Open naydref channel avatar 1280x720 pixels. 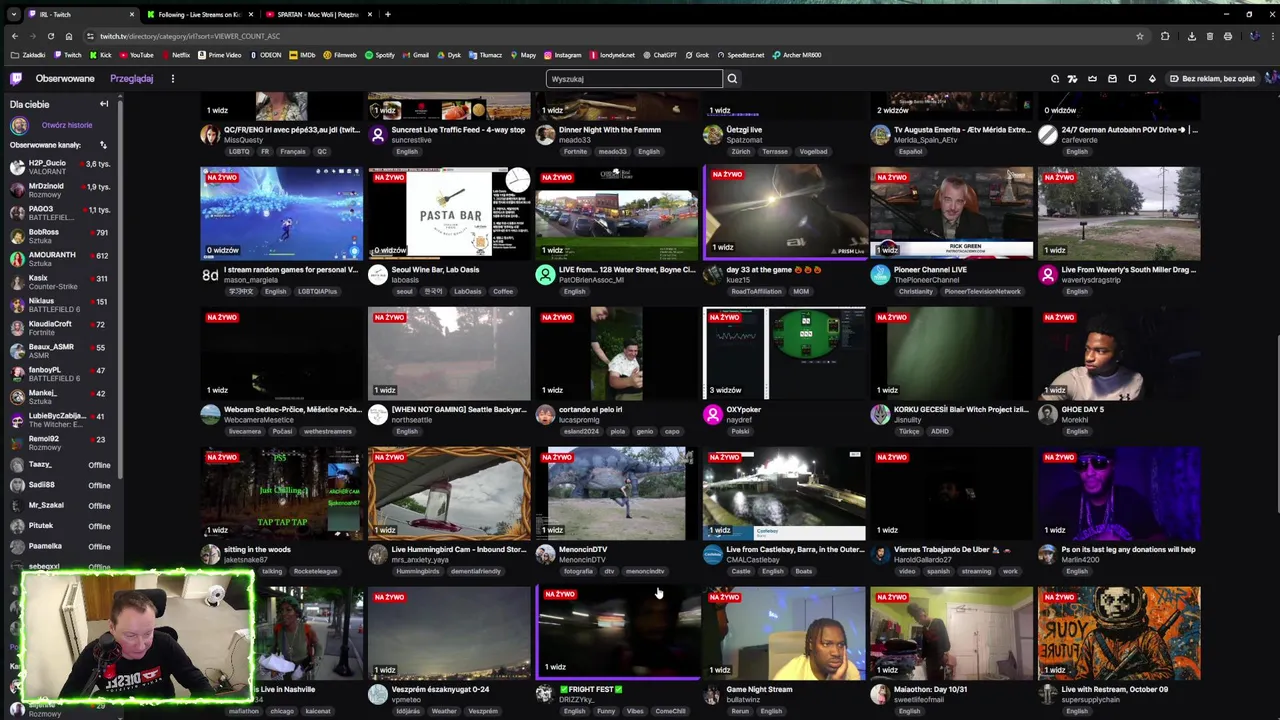tap(712, 414)
